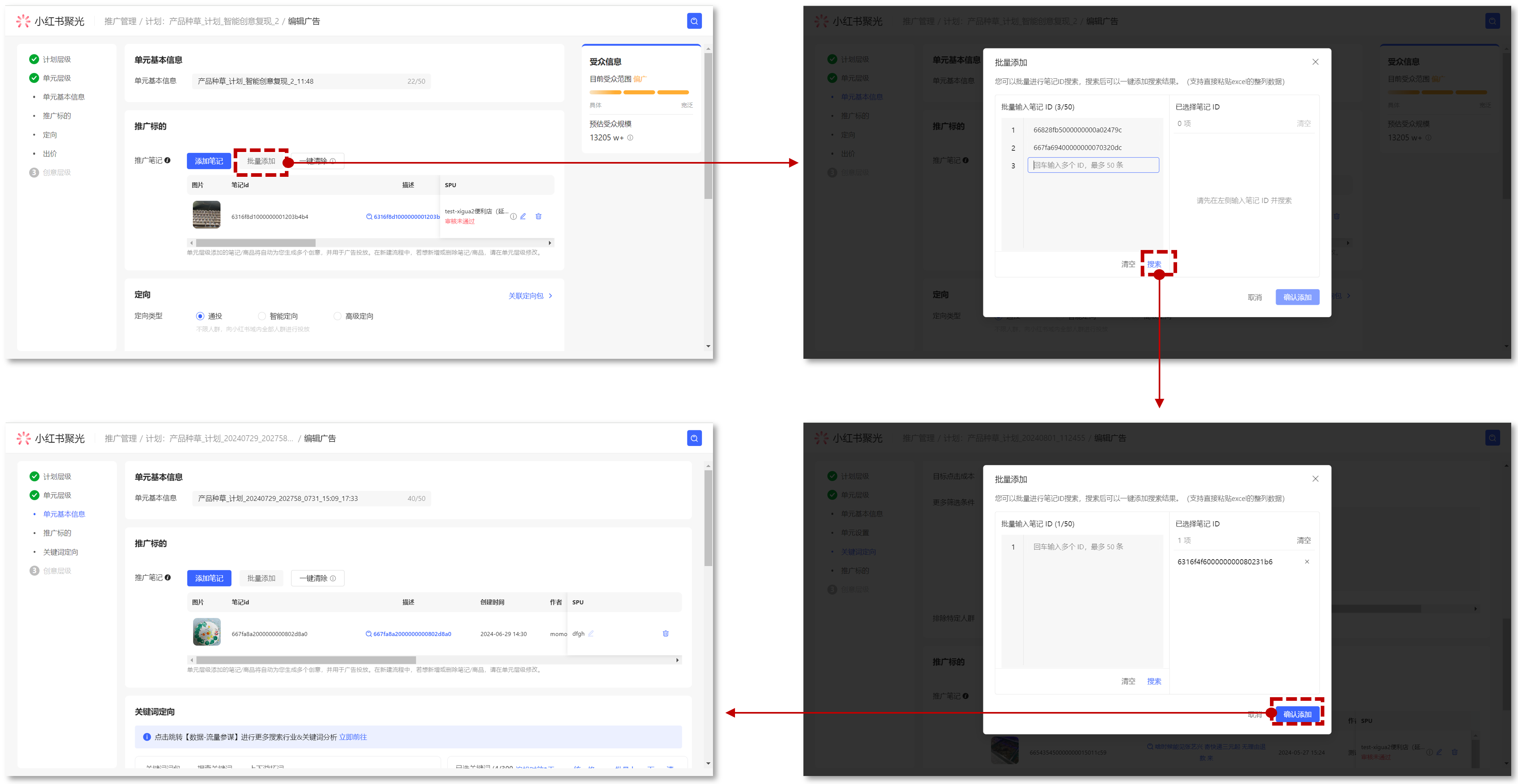This screenshot has height=784, width=1518.
Task: Click horizontal scrollbar thumb under 6316f8d1 table
Action: coord(256,243)
